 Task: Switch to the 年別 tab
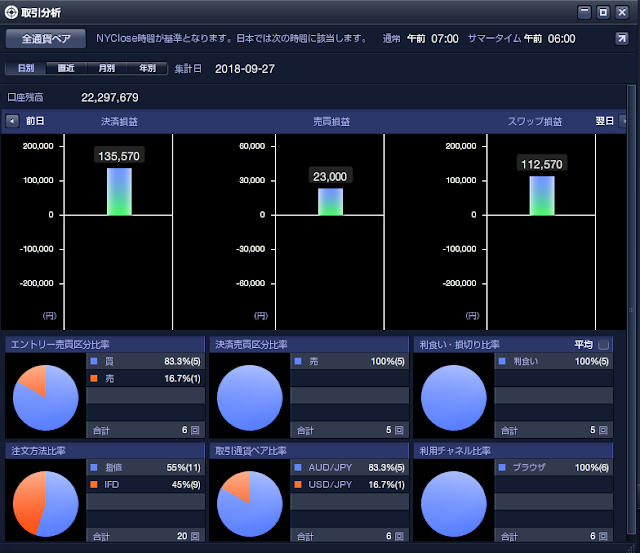pyautogui.click(x=147, y=68)
